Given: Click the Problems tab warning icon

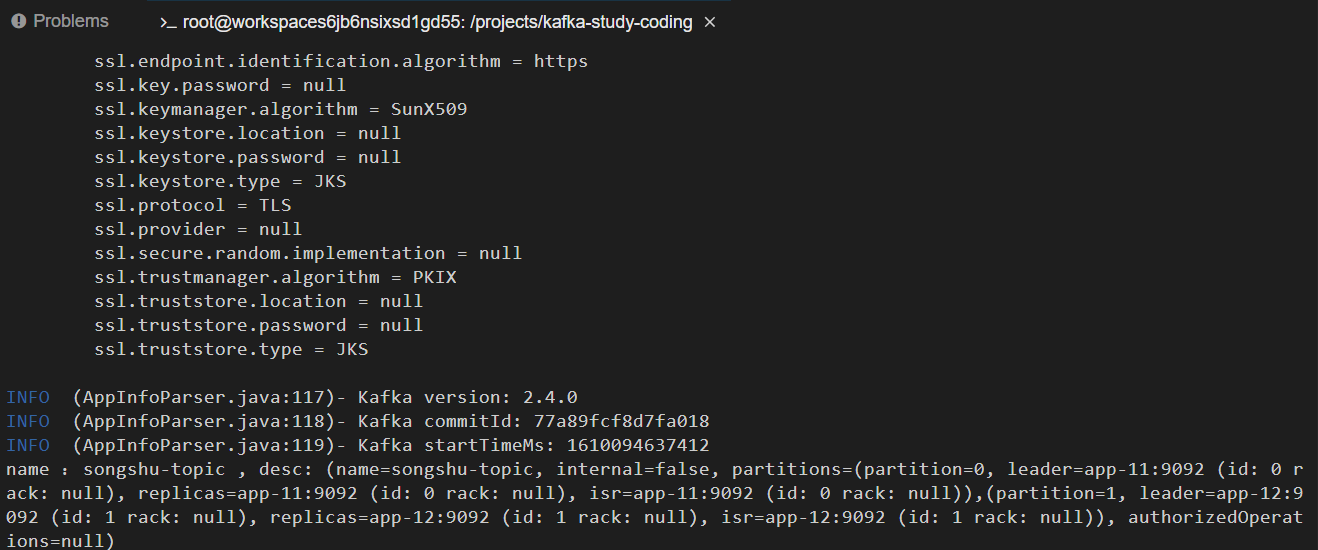Looking at the screenshot, I should pyautogui.click(x=18, y=21).
